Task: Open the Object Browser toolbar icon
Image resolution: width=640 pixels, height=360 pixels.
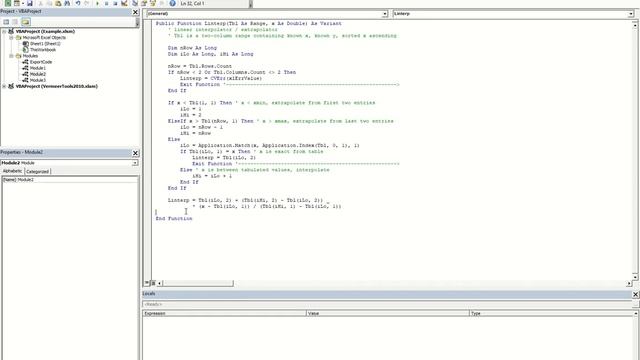Action: pyautogui.click(x=153, y=3)
